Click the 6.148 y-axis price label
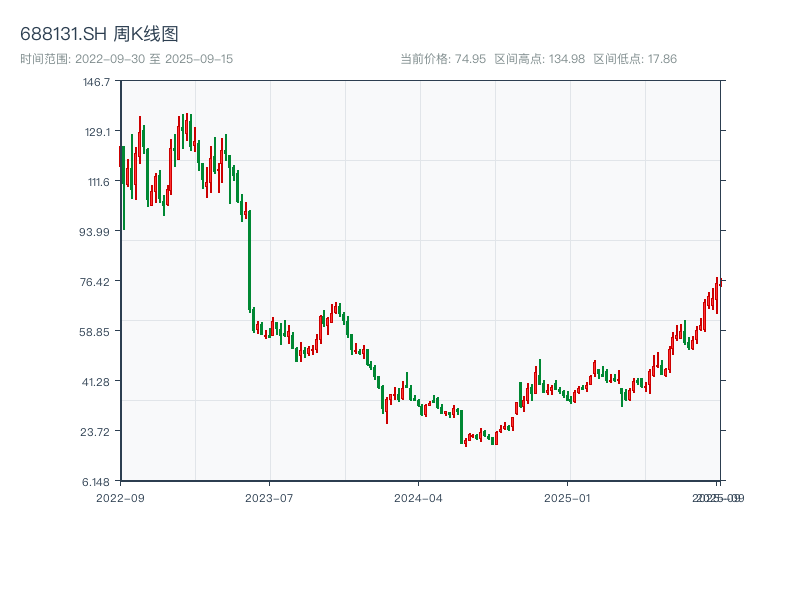800x600 pixels. (95, 481)
